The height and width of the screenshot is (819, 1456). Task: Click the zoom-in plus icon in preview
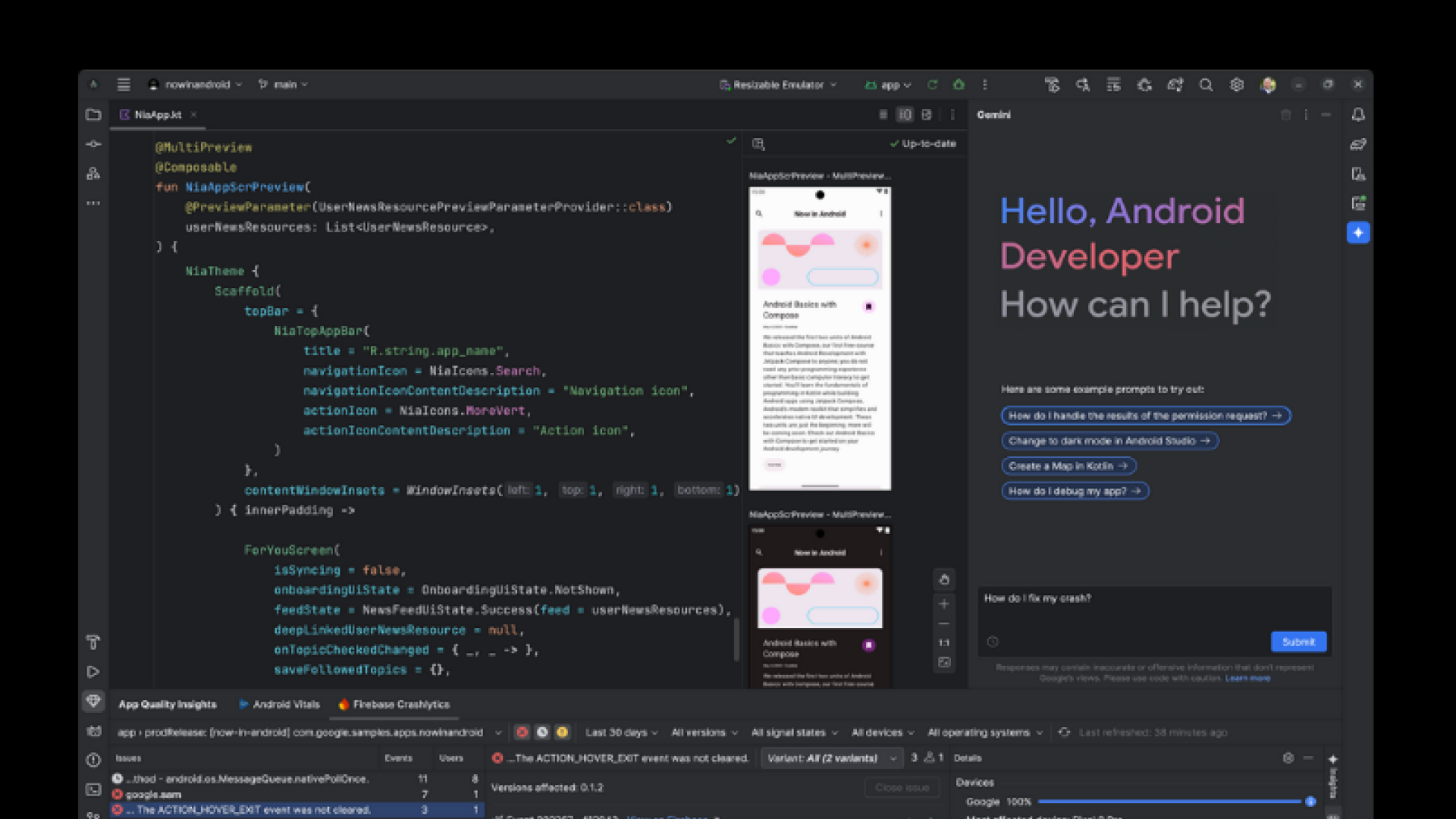(943, 604)
